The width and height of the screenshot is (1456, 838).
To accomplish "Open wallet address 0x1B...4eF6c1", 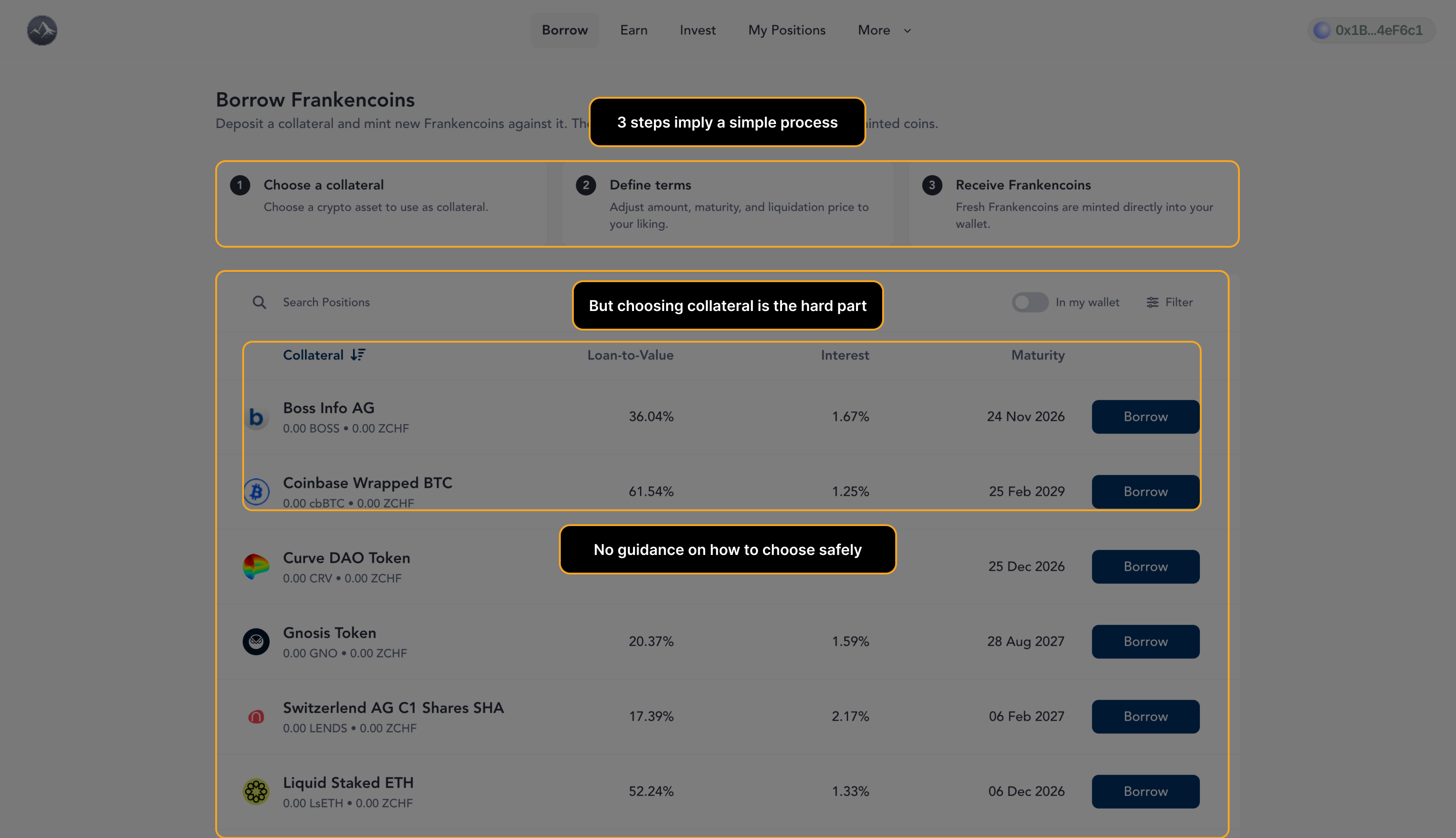I will pos(1370,30).
